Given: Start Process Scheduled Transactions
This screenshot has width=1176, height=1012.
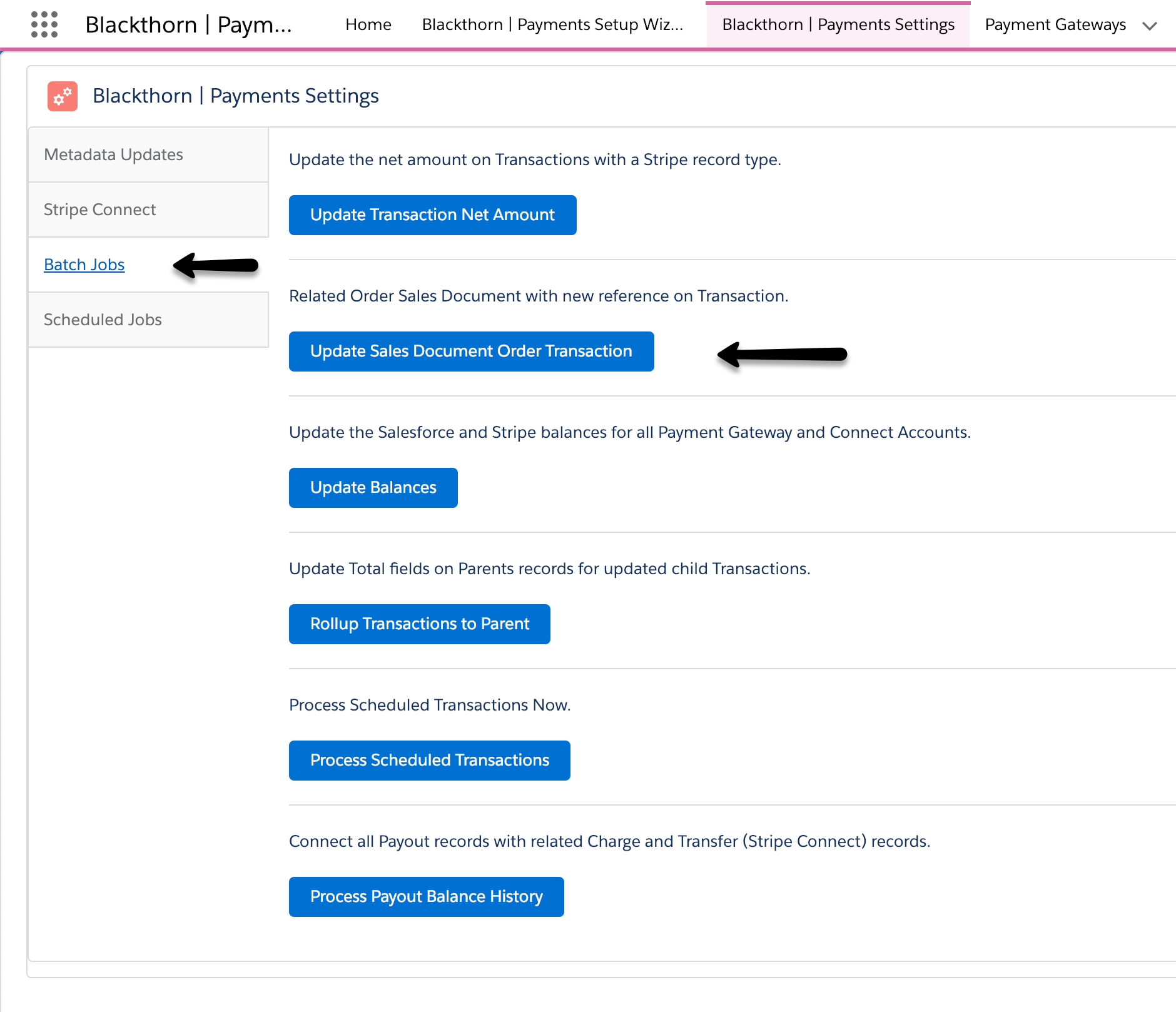Looking at the screenshot, I should [429, 761].
